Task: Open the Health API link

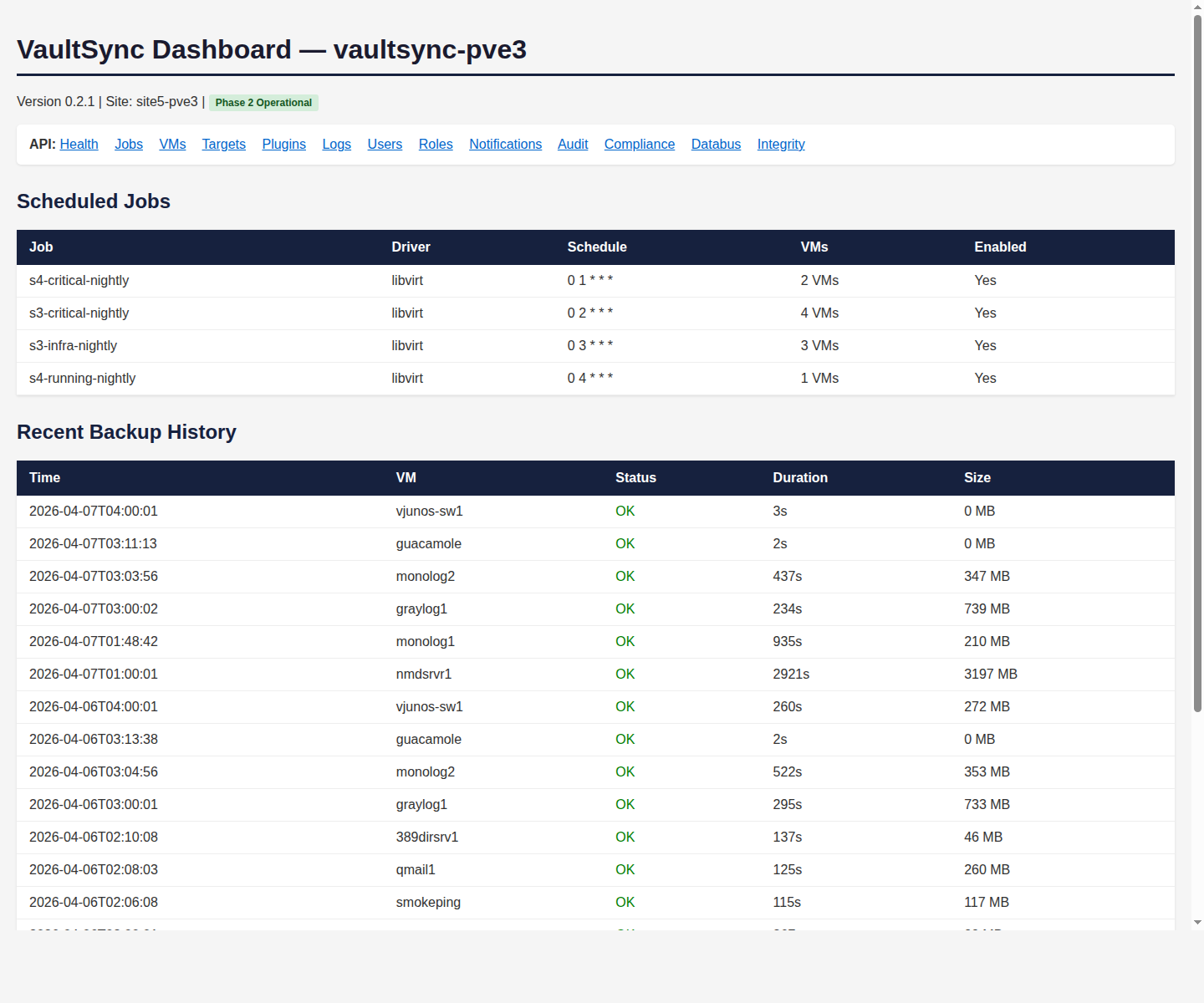Action: tap(79, 144)
